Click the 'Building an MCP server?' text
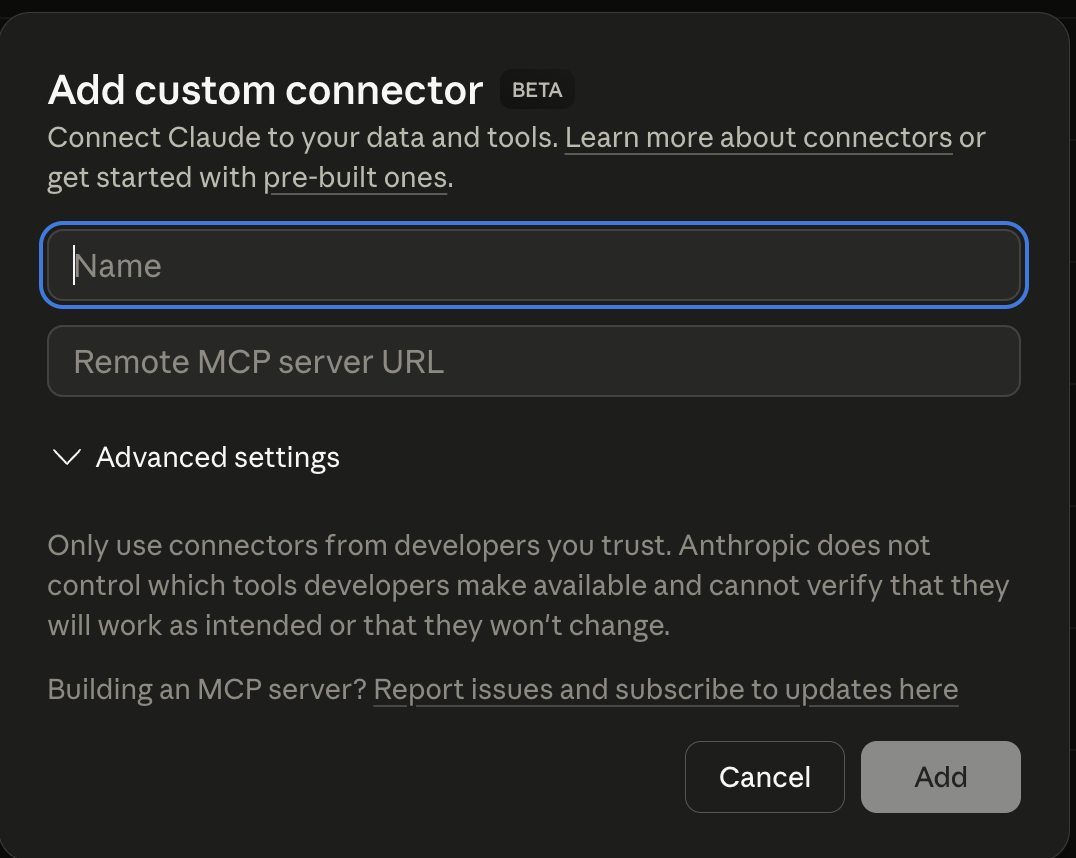Screen dimensions: 1076x858 point(208,689)
